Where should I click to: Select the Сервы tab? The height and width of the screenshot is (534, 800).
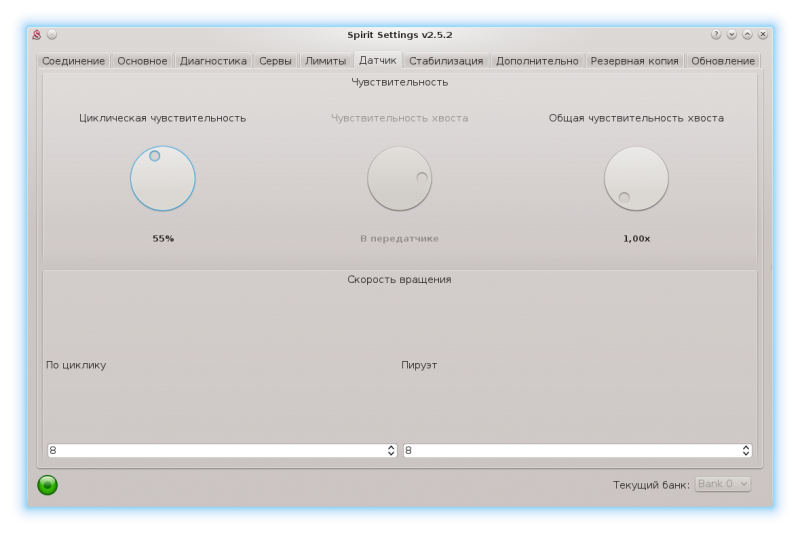tap(275, 61)
